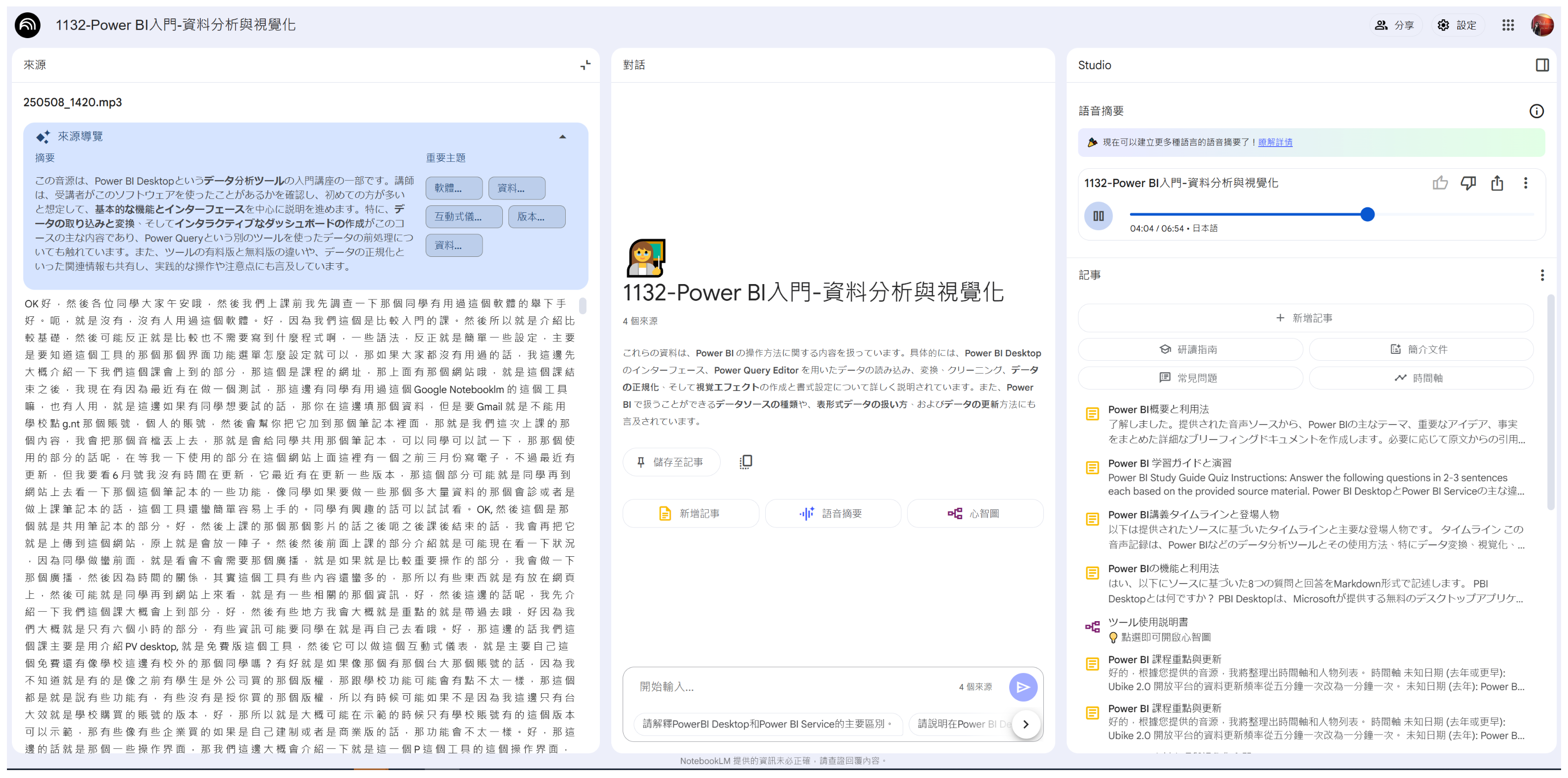Open 設定 settings gear
Screen dimensions: 1568x778
pos(1457,25)
